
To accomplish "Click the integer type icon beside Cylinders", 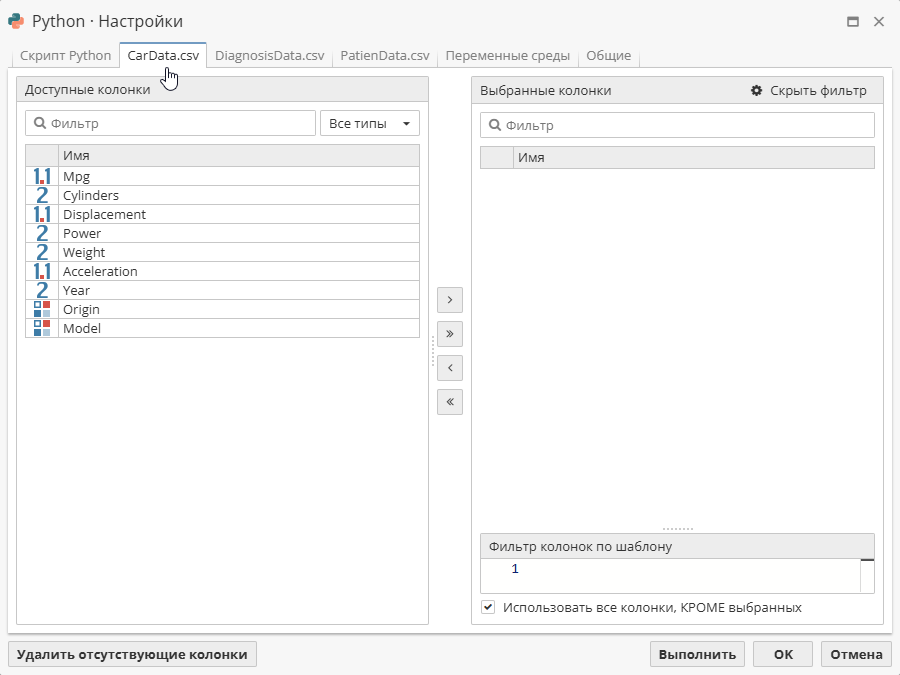I will click(41, 195).
